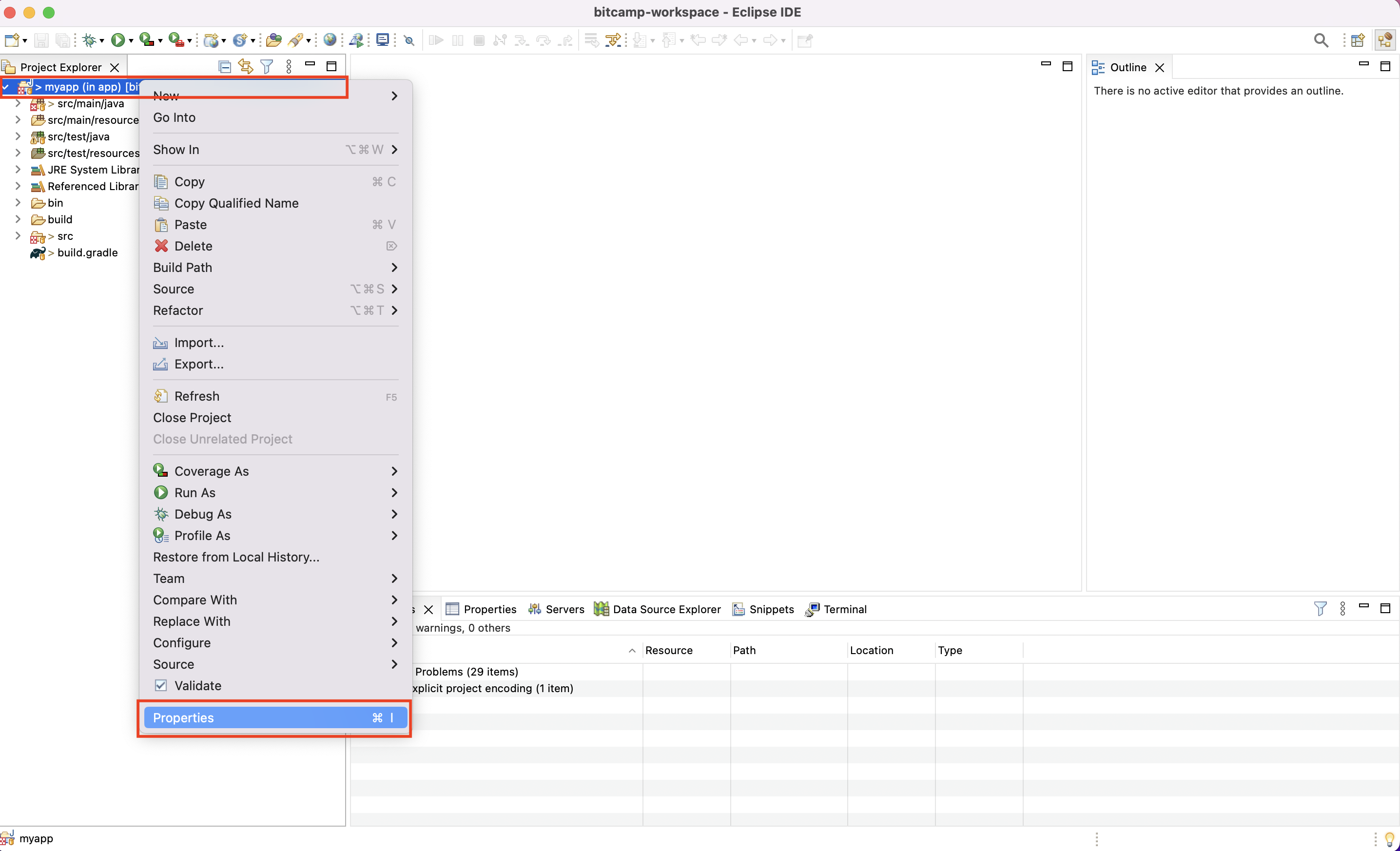Choose Close Project from context menu

pyautogui.click(x=192, y=418)
